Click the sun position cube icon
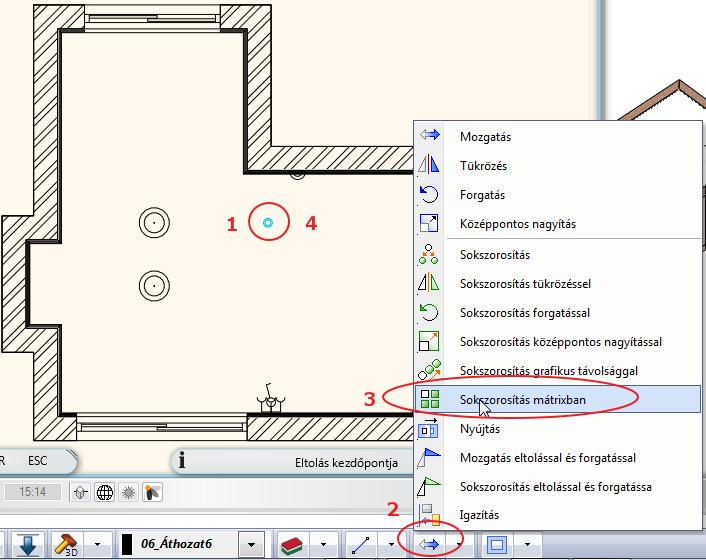 81,492
